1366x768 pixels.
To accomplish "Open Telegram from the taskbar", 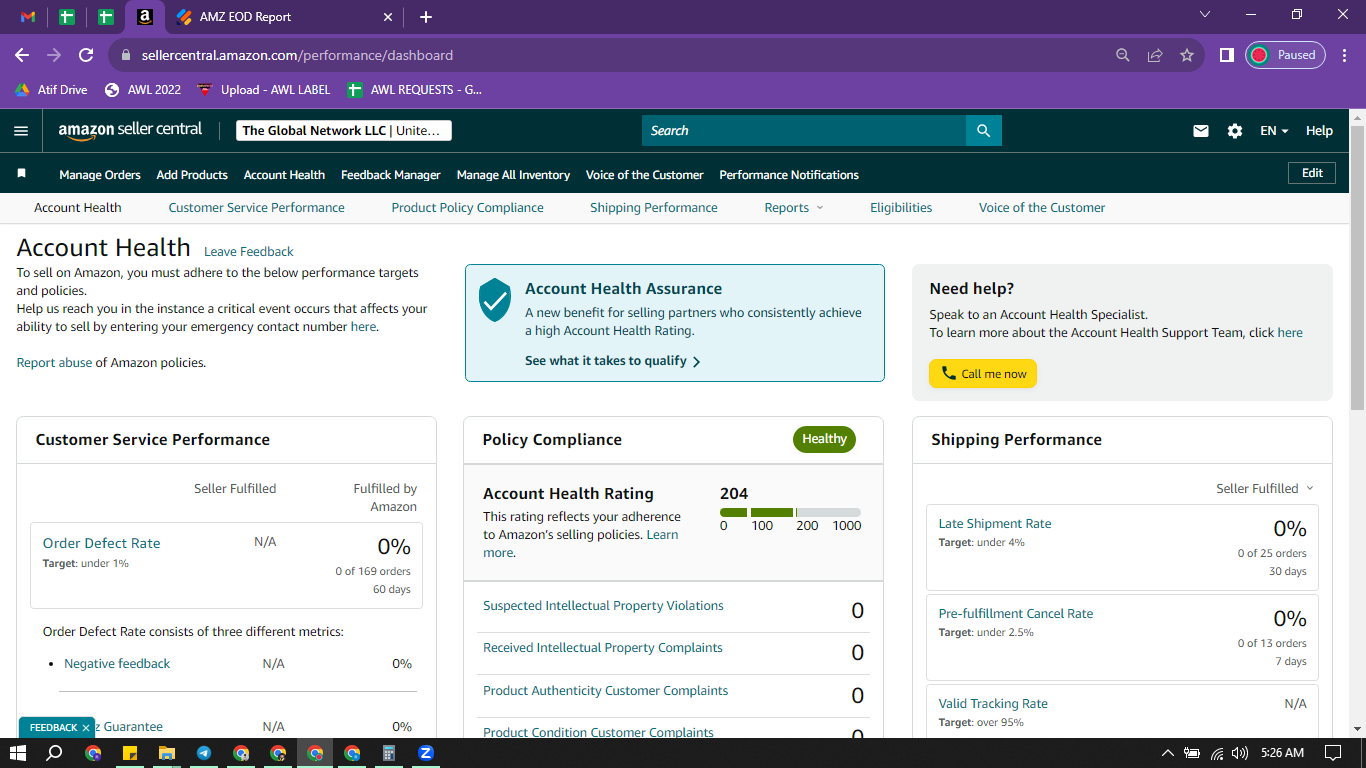I will click(204, 753).
